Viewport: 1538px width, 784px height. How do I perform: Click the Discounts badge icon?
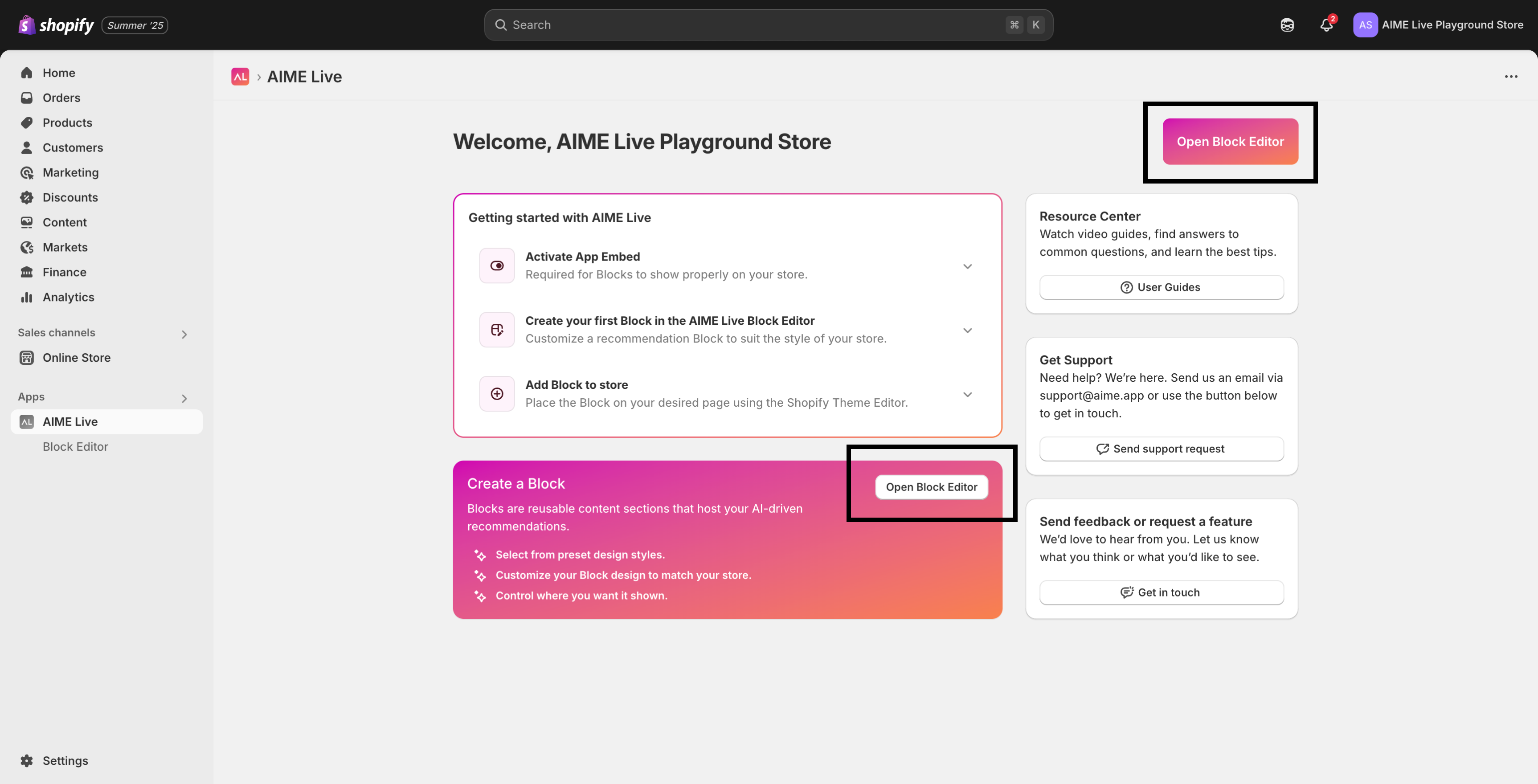(x=27, y=198)
